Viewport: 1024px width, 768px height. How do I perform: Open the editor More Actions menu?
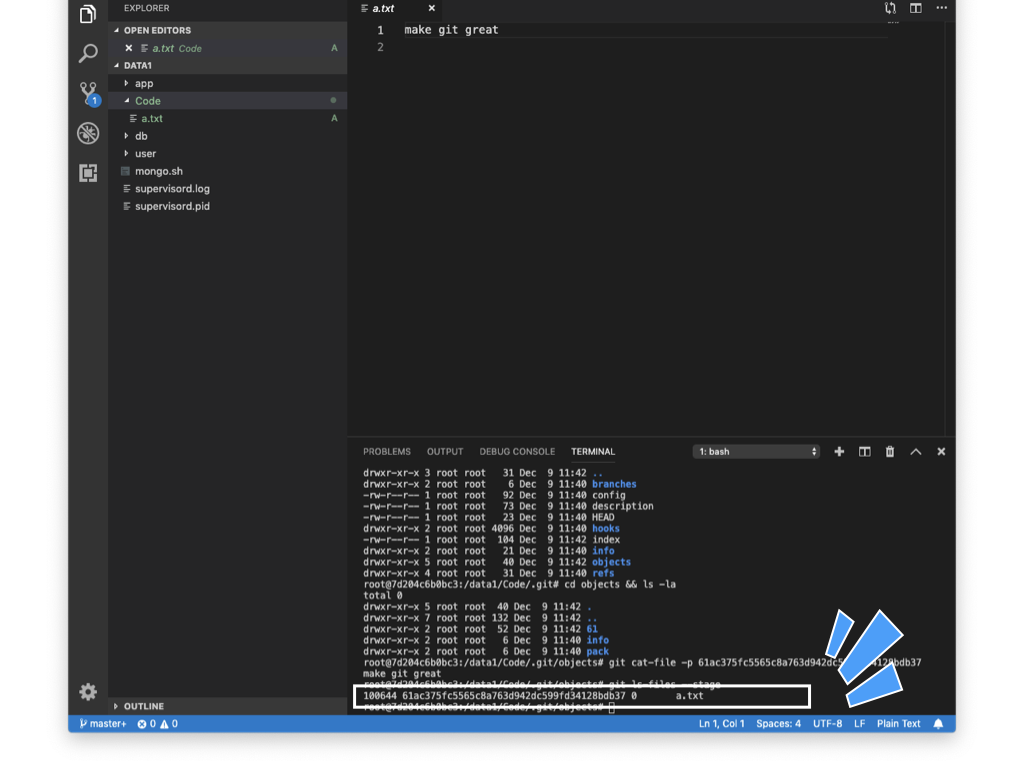coord(941,8)
